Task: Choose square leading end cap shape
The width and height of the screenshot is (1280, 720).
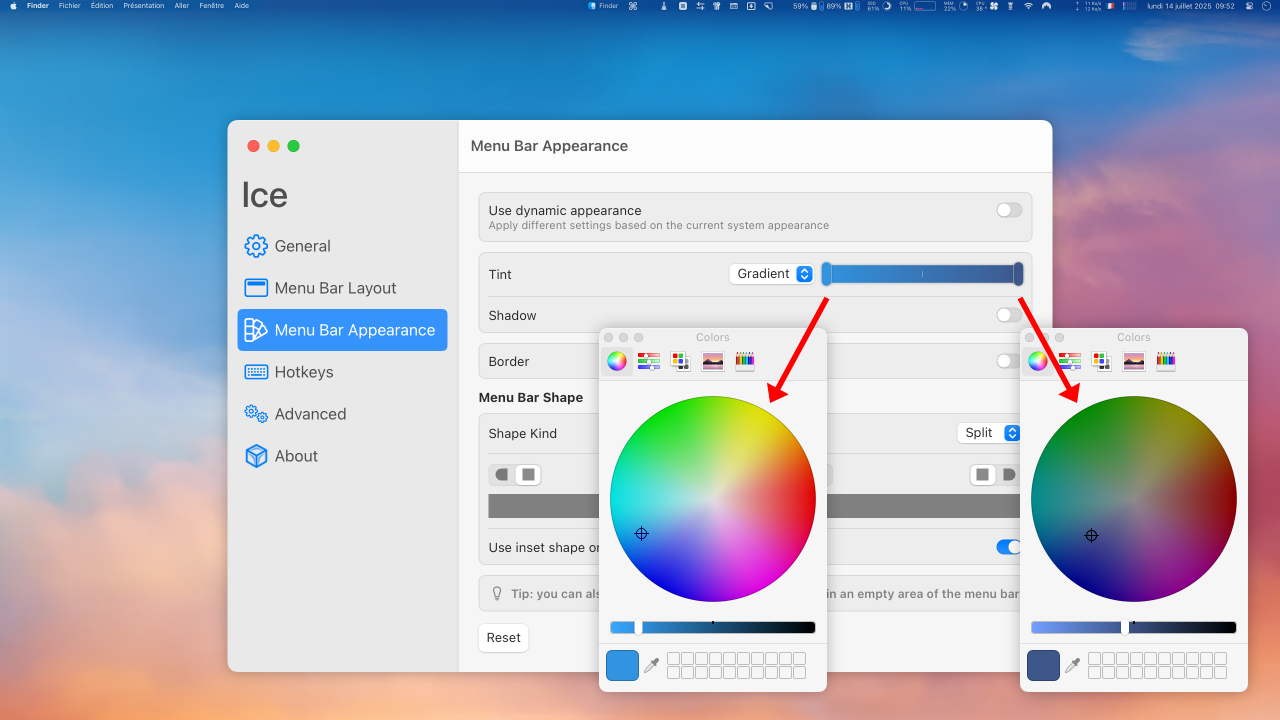Action: coord(528,474)
